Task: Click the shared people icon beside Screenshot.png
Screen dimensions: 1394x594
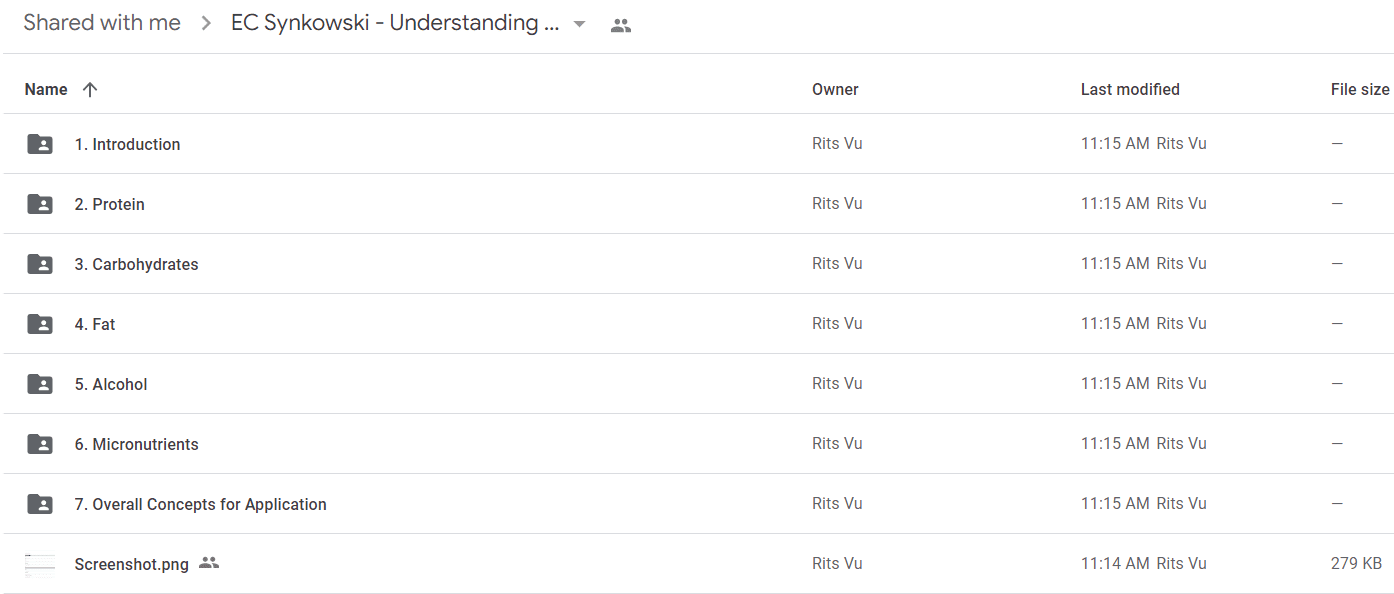Action: tap(208, 563)
